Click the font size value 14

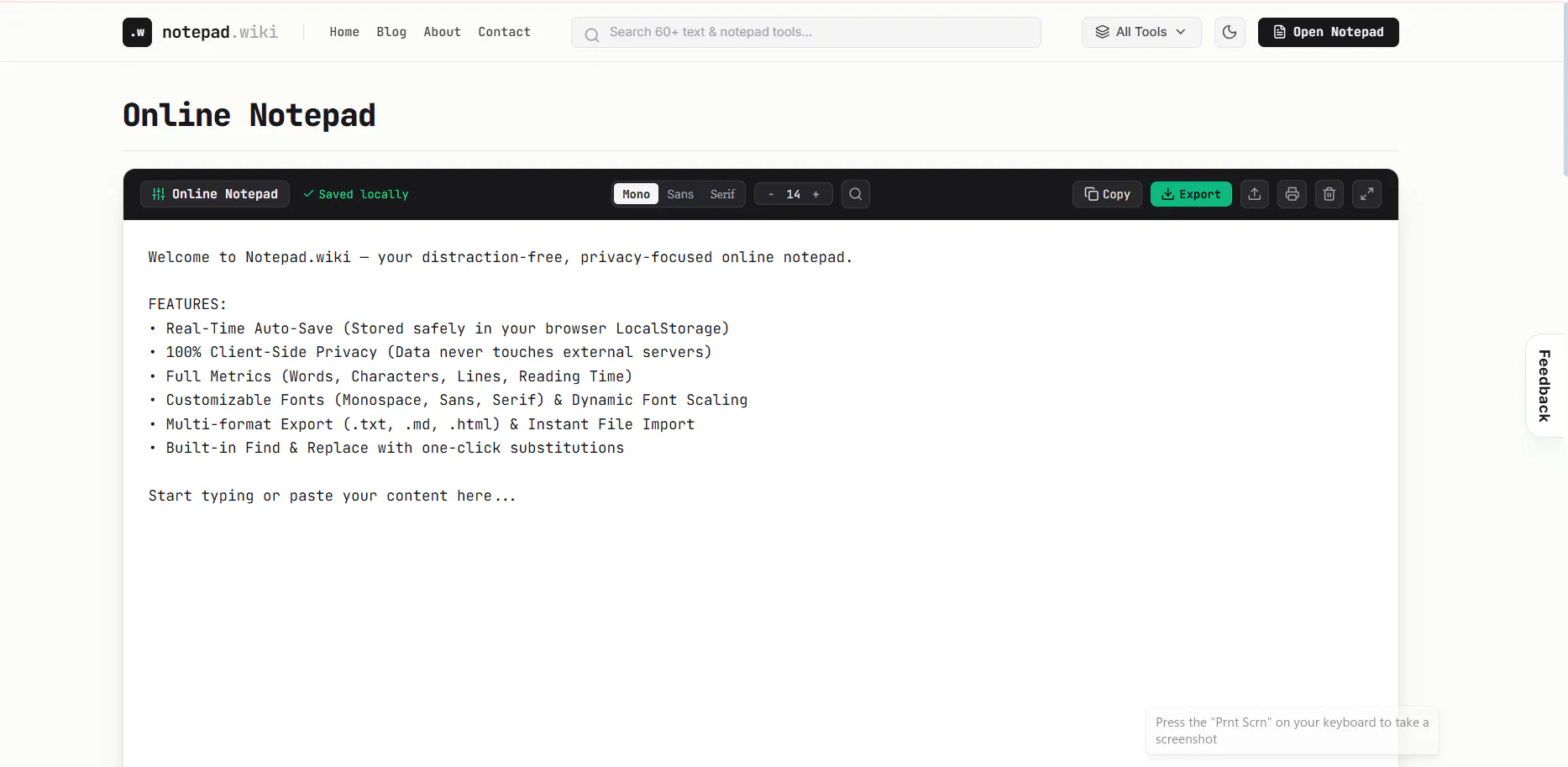793,194
